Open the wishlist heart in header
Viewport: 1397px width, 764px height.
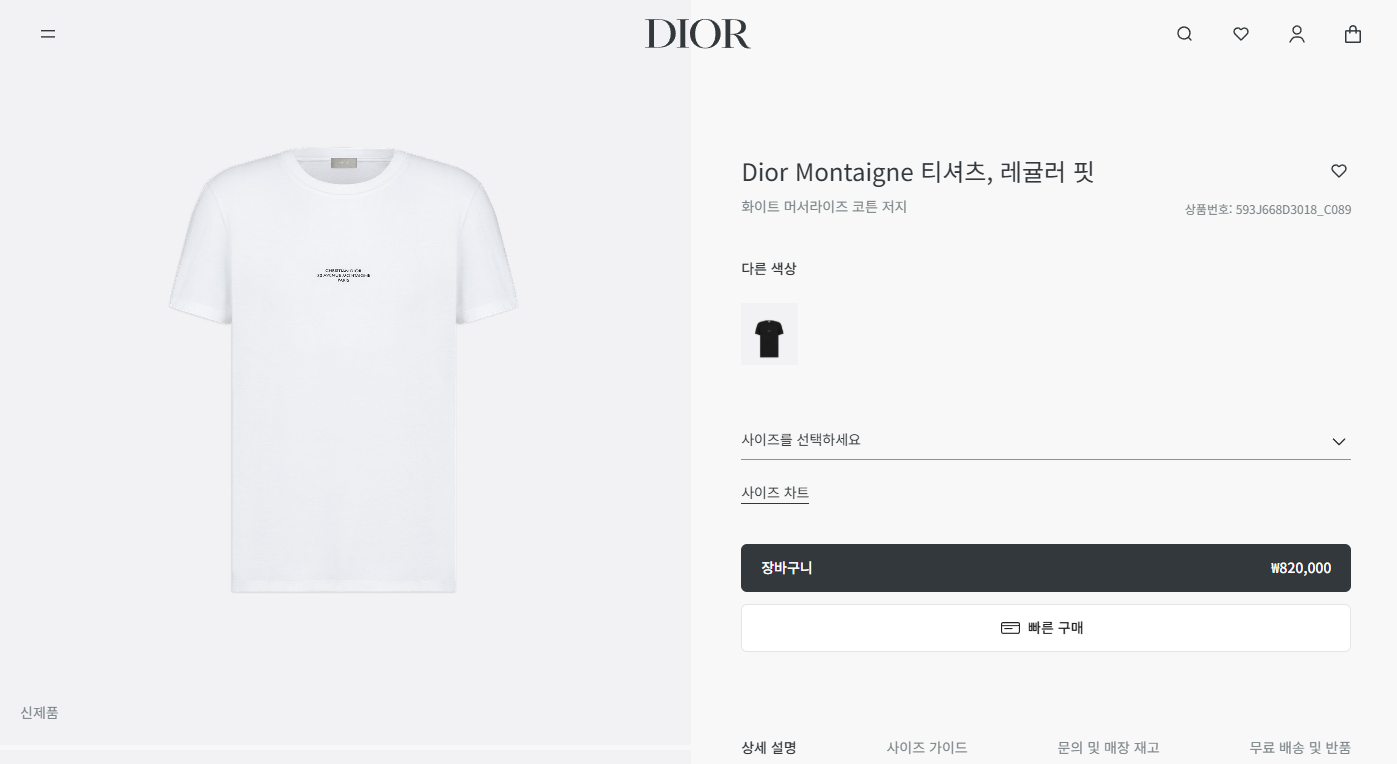[1241, 34]
